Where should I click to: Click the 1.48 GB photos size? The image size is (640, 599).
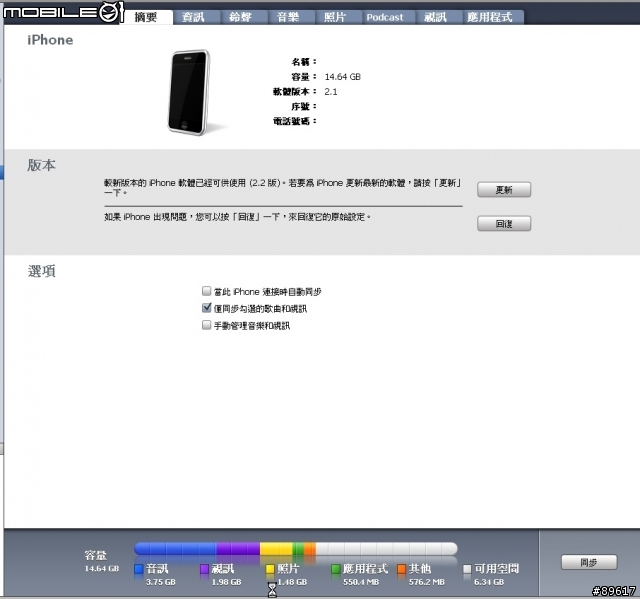(292, 582)
